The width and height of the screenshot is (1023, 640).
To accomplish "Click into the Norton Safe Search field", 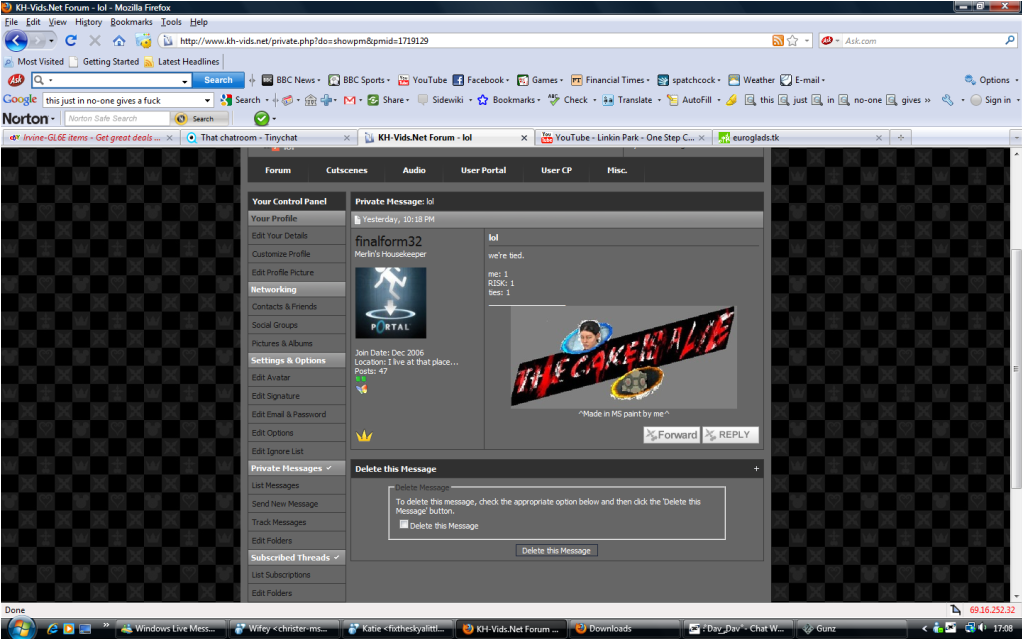I will 117,119.
